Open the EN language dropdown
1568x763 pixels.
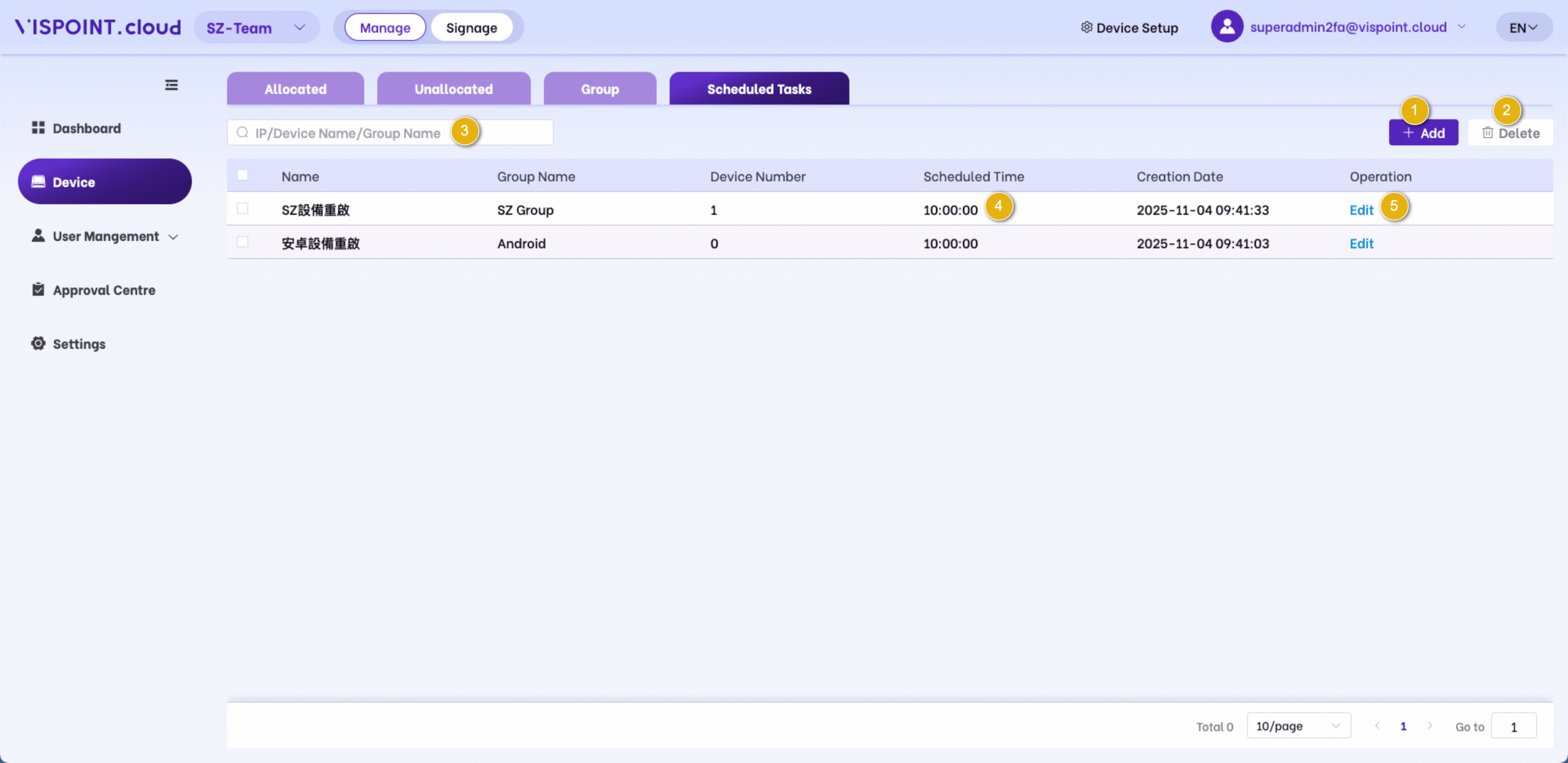[1523, 28]
